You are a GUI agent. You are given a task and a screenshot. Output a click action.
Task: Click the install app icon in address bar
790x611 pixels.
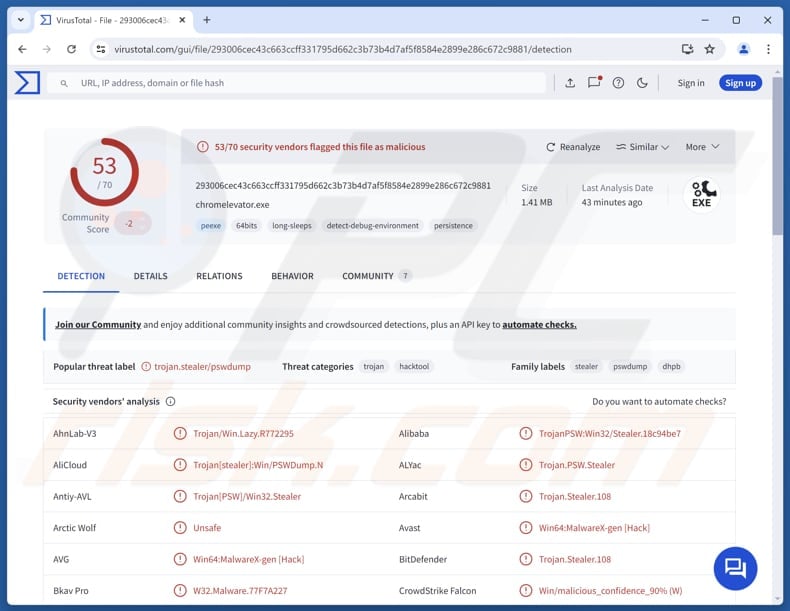[687, 49]
